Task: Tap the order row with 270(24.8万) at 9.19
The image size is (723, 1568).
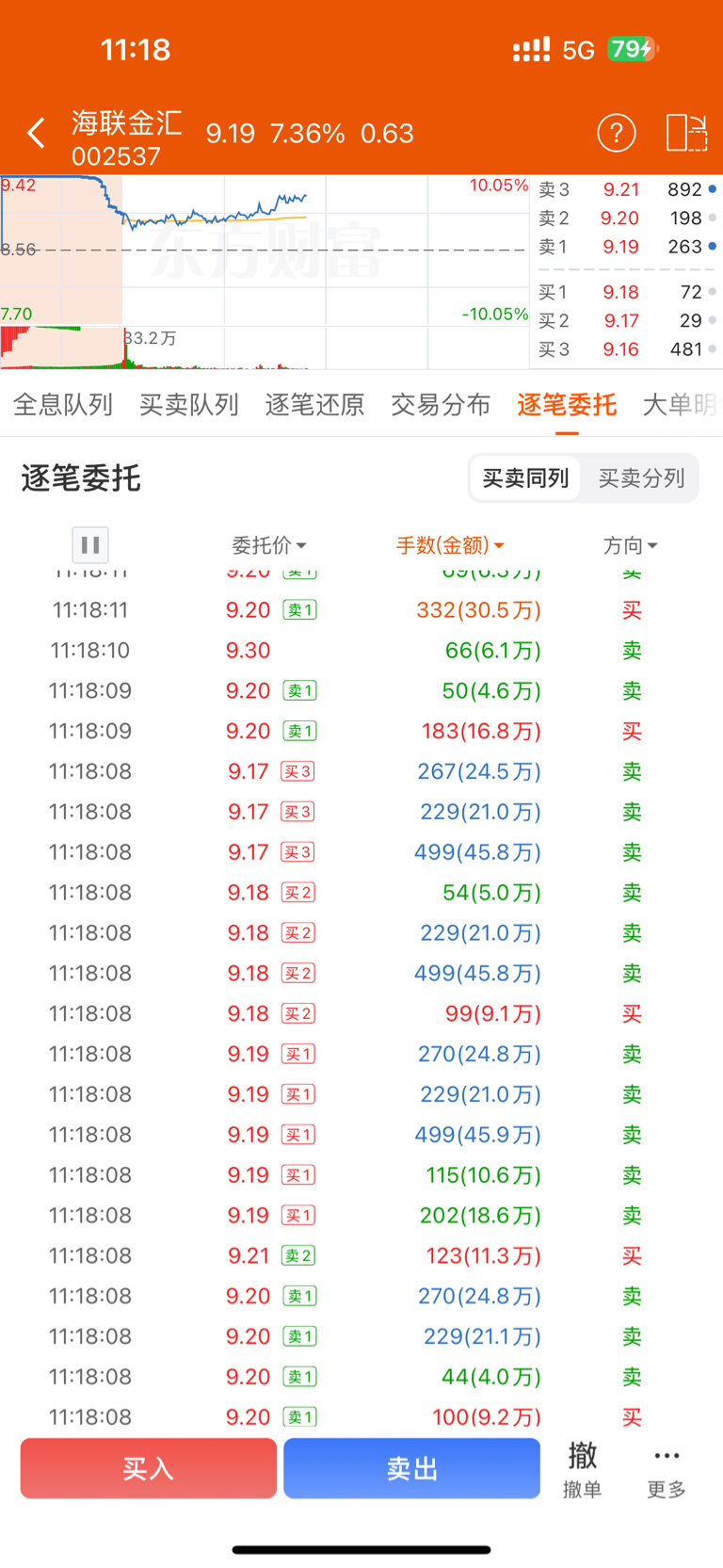Action: coord(361,1055)
